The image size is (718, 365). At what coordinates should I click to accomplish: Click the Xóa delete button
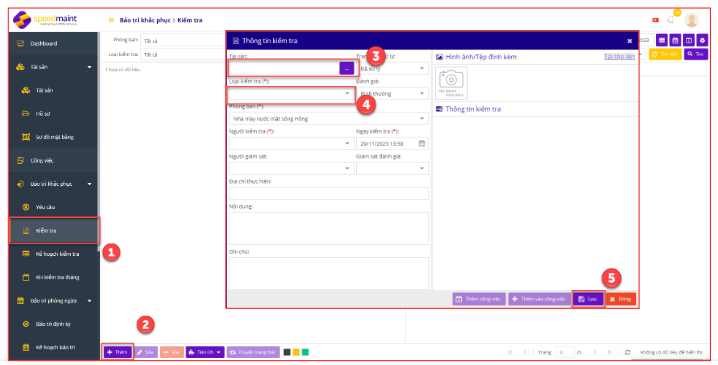[172, 352]
